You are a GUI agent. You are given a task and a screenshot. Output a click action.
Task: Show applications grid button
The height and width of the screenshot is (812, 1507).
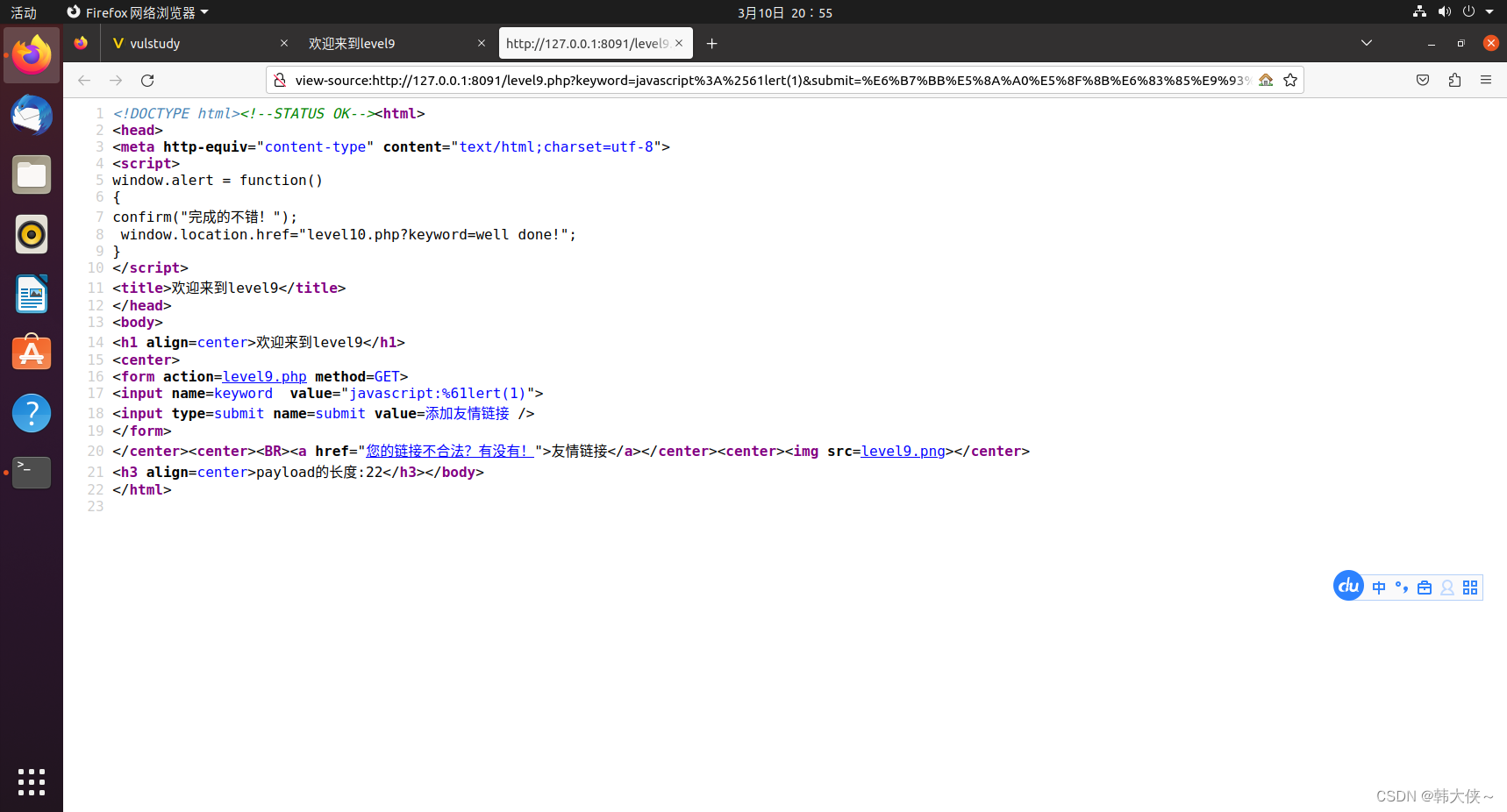[32, 781]
